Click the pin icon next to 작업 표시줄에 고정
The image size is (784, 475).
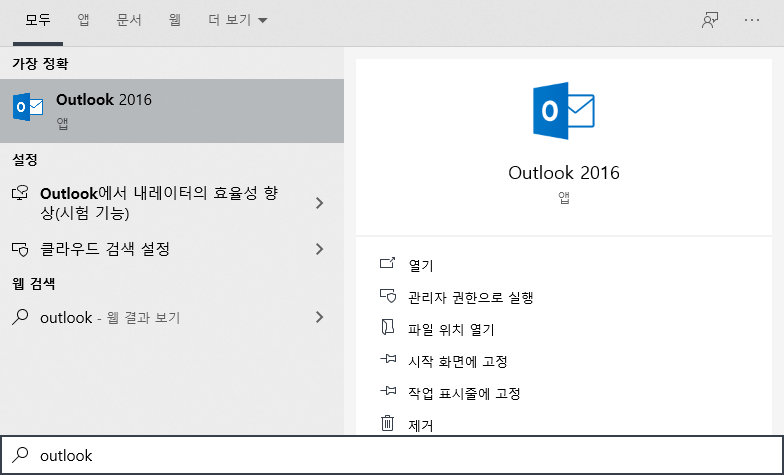pyautogui.click(x=388, y=391)
